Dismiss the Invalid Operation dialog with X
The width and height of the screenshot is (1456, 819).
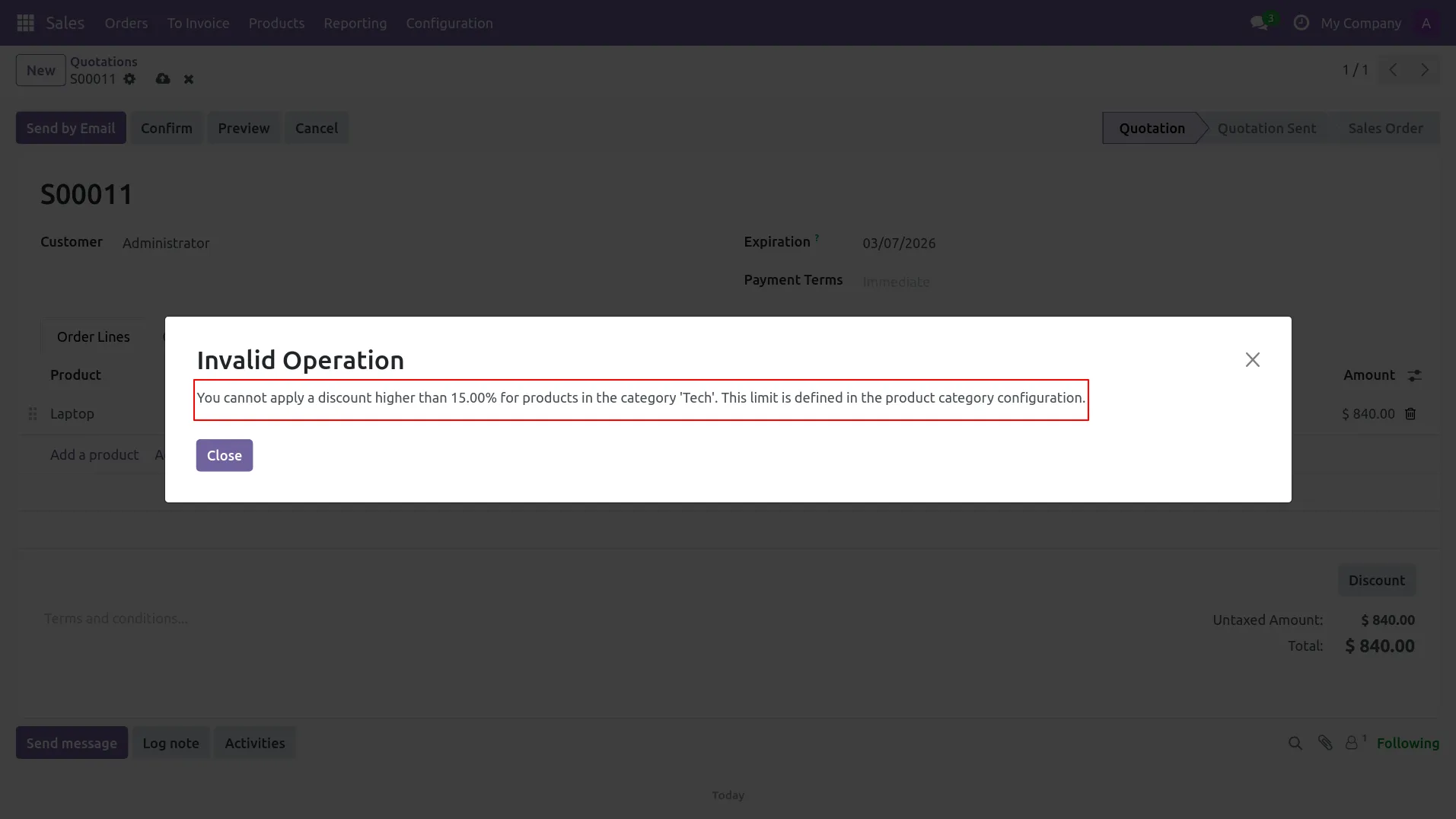[x=1252, y=359]
